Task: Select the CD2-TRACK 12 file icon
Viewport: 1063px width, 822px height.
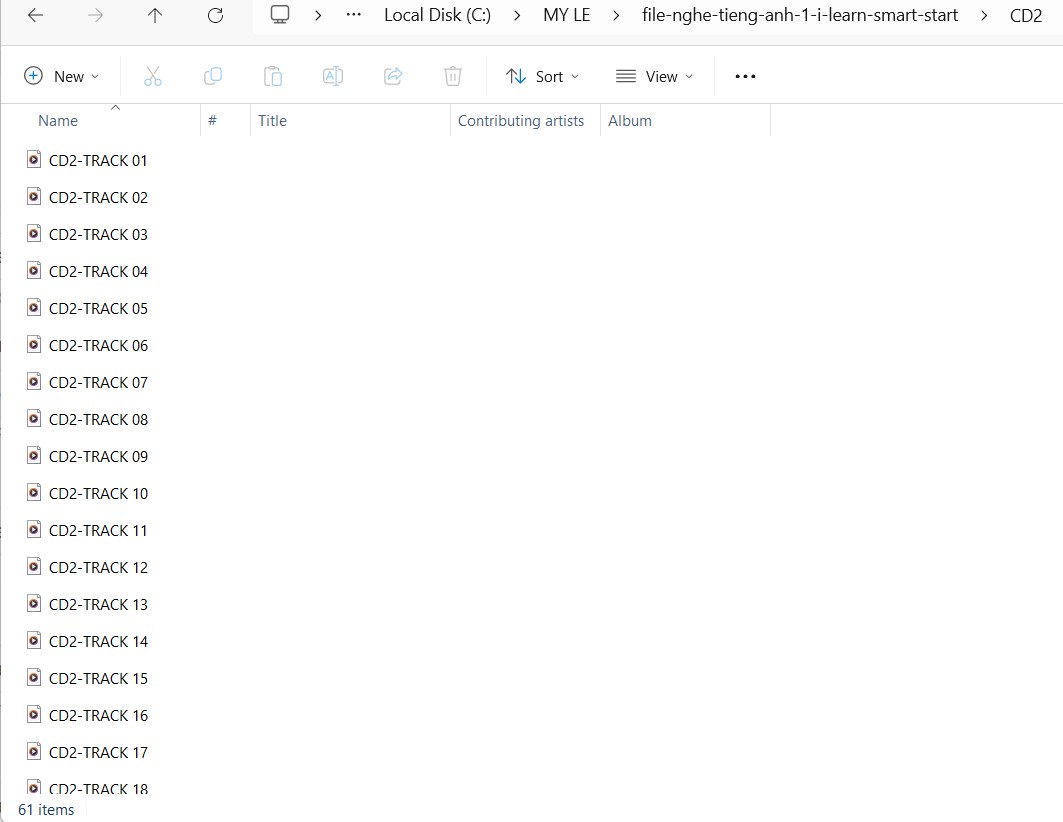Action: coord(34,566)
